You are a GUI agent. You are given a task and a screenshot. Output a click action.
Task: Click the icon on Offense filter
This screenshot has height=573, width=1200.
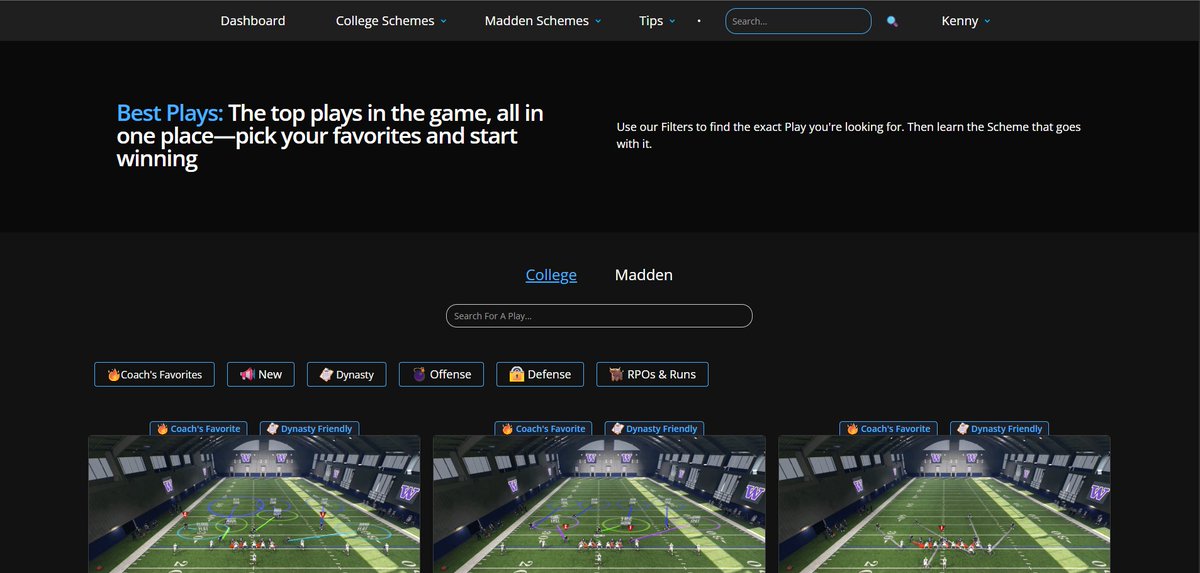coord(418,374)
